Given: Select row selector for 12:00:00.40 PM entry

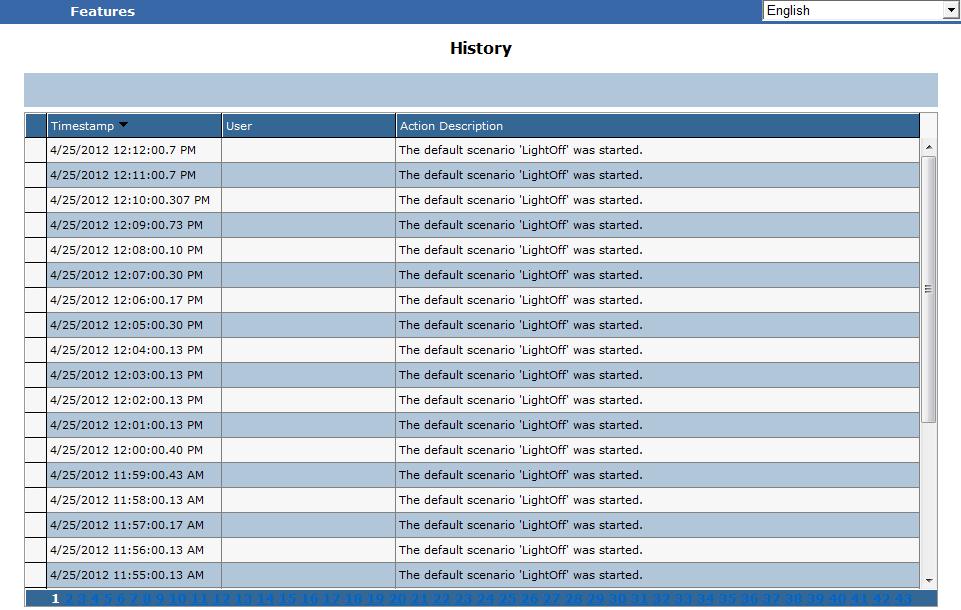Looking at the screenshot, I should [x=36, y=450].
